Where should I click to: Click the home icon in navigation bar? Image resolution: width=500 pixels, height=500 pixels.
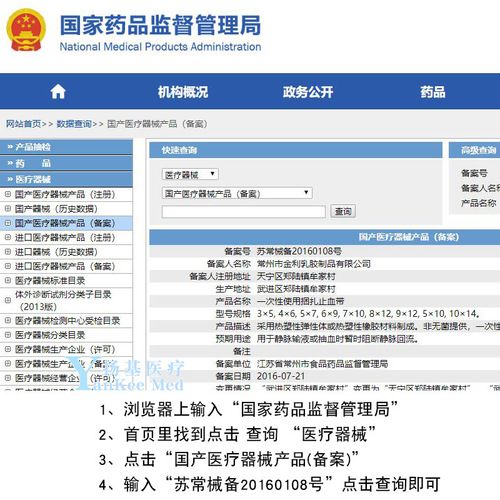coord(58,92)
